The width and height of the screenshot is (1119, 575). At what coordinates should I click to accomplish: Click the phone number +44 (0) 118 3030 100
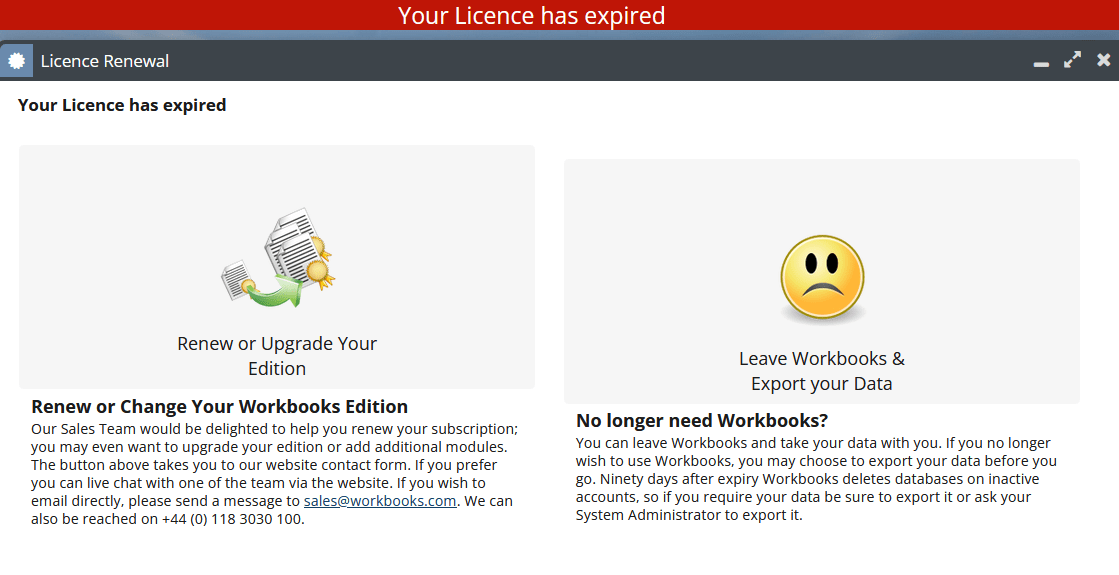pos(232,519)
